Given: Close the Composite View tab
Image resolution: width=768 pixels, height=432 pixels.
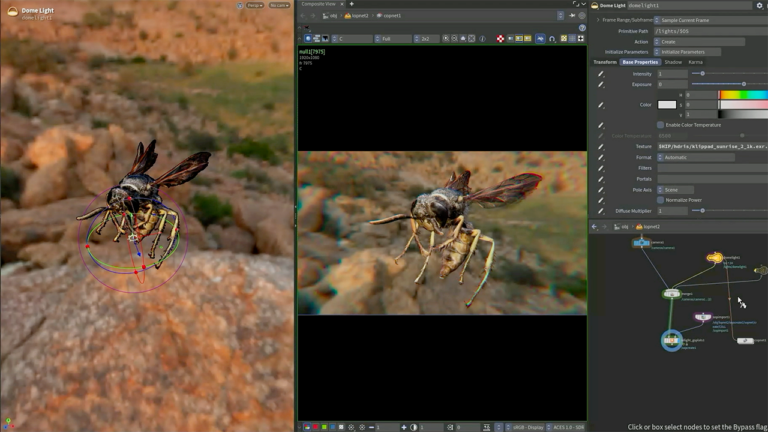Looking at the screenshot, I should [342, 4].
